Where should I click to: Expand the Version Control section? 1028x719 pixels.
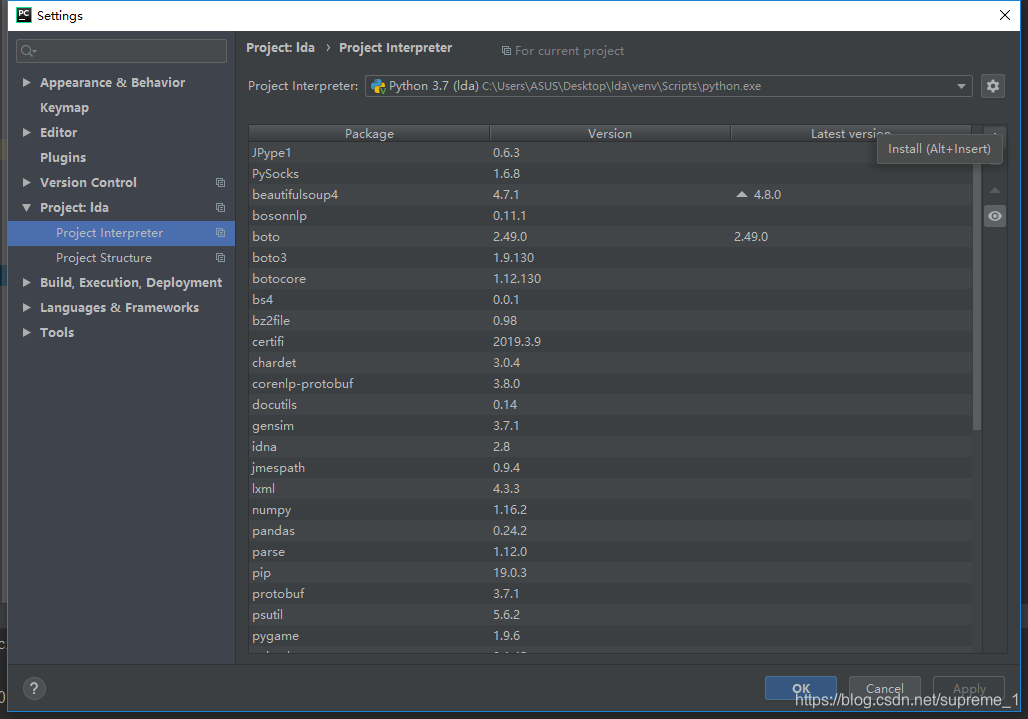pos(26,182)
